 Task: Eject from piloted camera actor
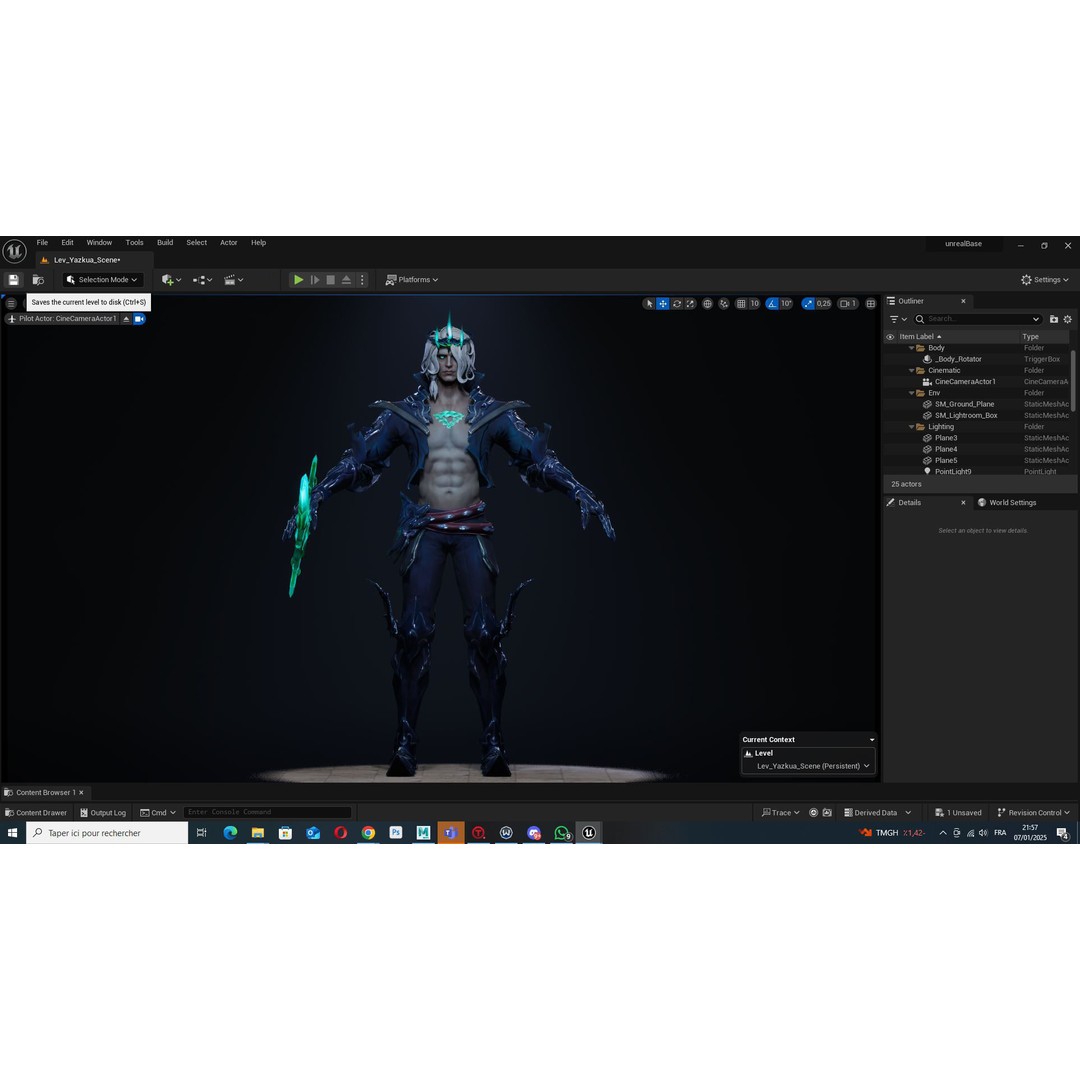[x=126, y=319]
